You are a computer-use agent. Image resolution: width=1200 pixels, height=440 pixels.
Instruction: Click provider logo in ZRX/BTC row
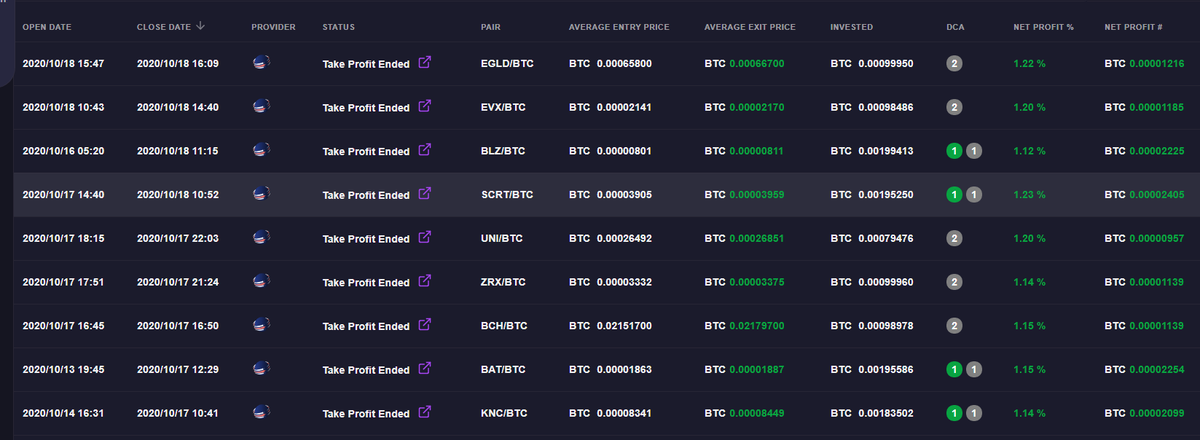(x=262, y=281)
